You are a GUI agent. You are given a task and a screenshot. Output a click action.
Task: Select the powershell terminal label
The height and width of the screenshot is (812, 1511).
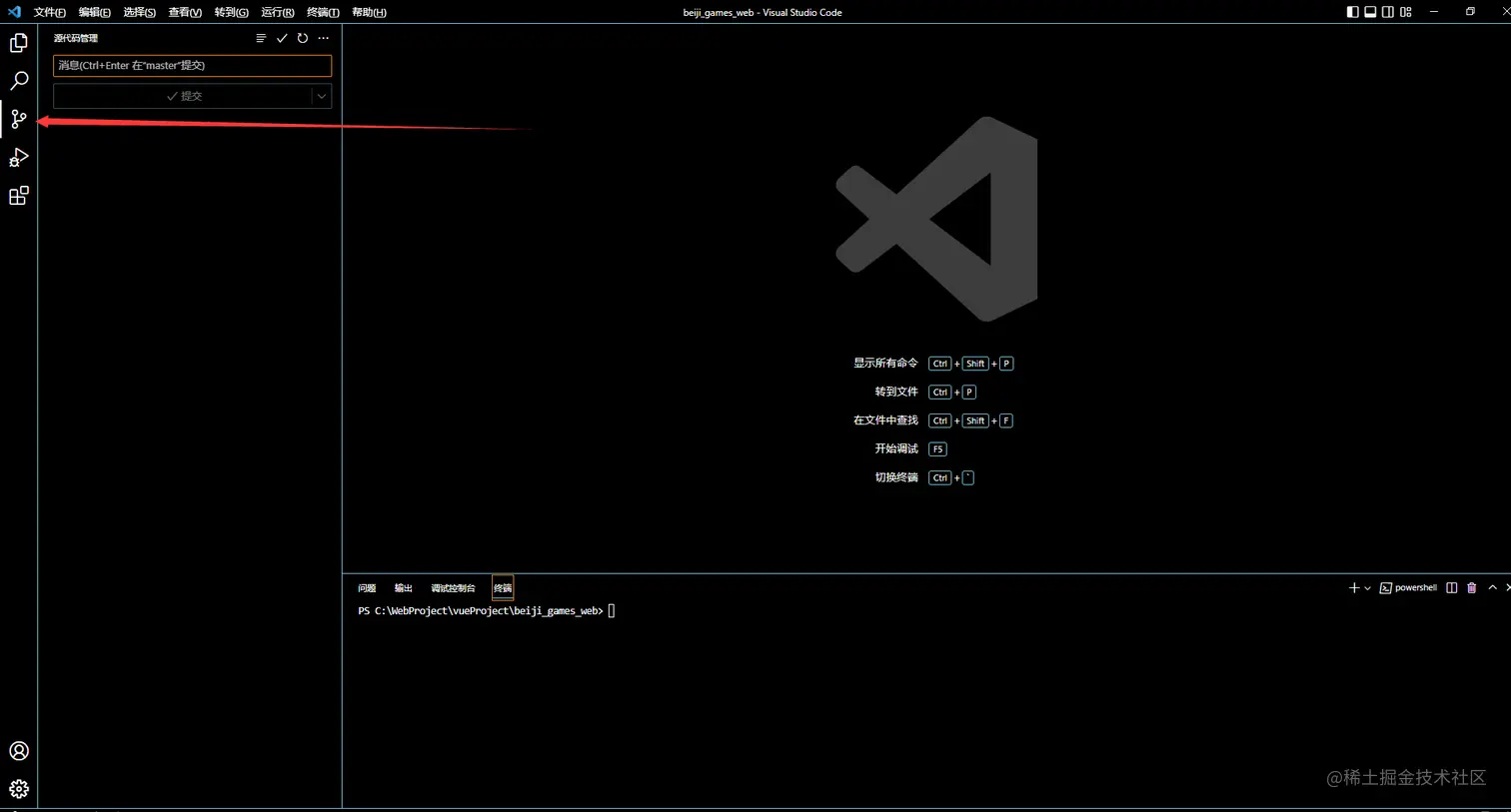pyautogui.click(x=1408, y=588)
